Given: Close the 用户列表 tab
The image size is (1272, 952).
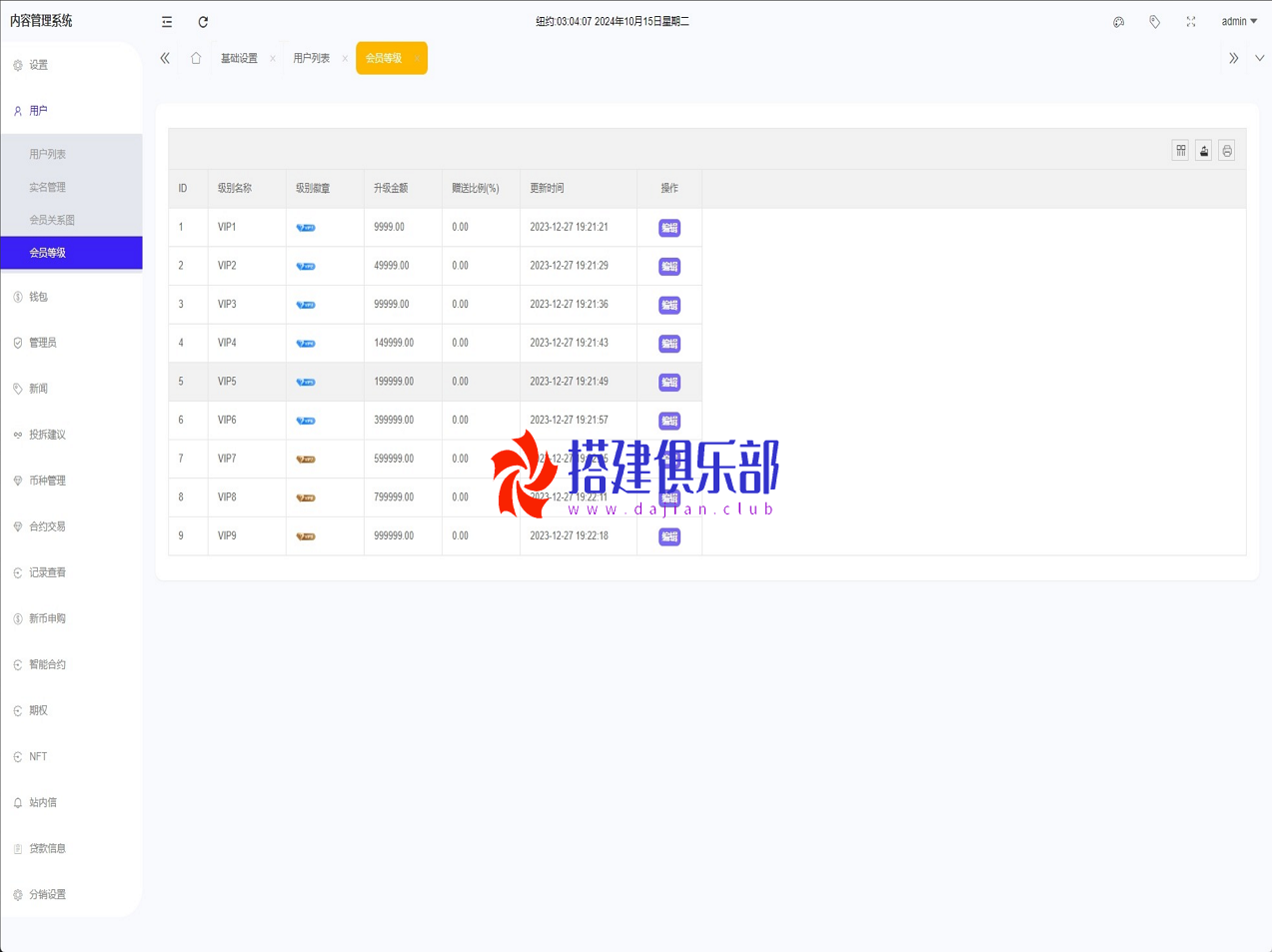Looking at the screenshot, I should point(345,58).
